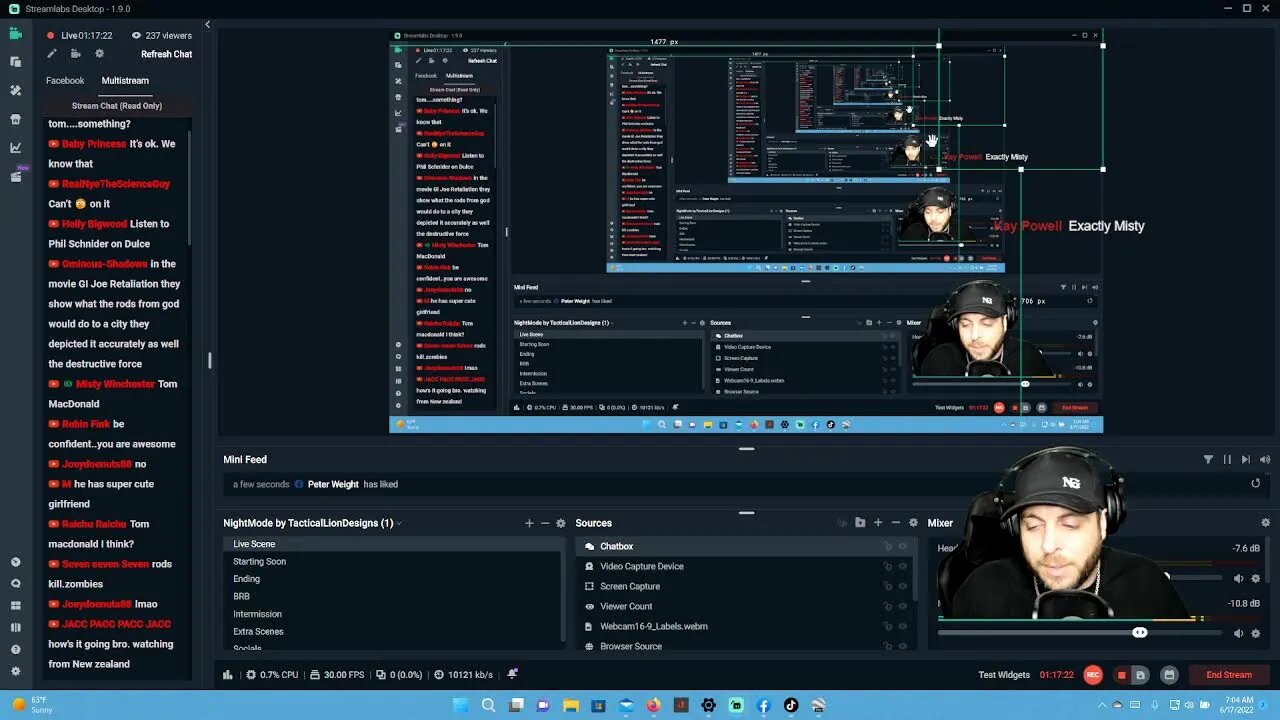
Task: Open Firefox from the taskbar
Action: [653, 705]
